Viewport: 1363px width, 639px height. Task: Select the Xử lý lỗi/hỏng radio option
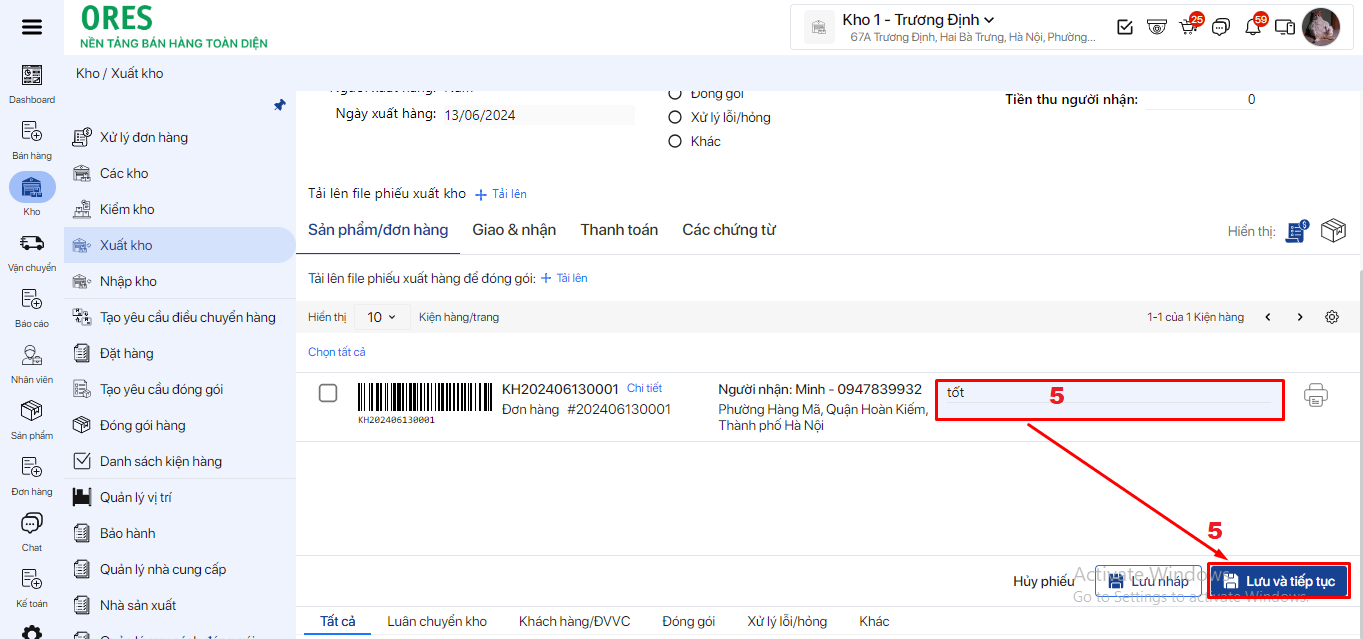(x=675, y=117)
